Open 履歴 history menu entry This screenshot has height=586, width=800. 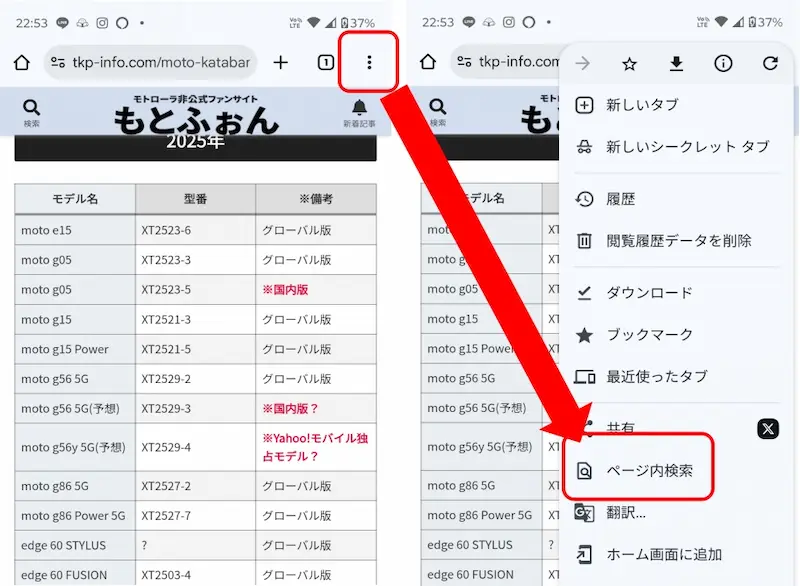(x=678, y=199)
